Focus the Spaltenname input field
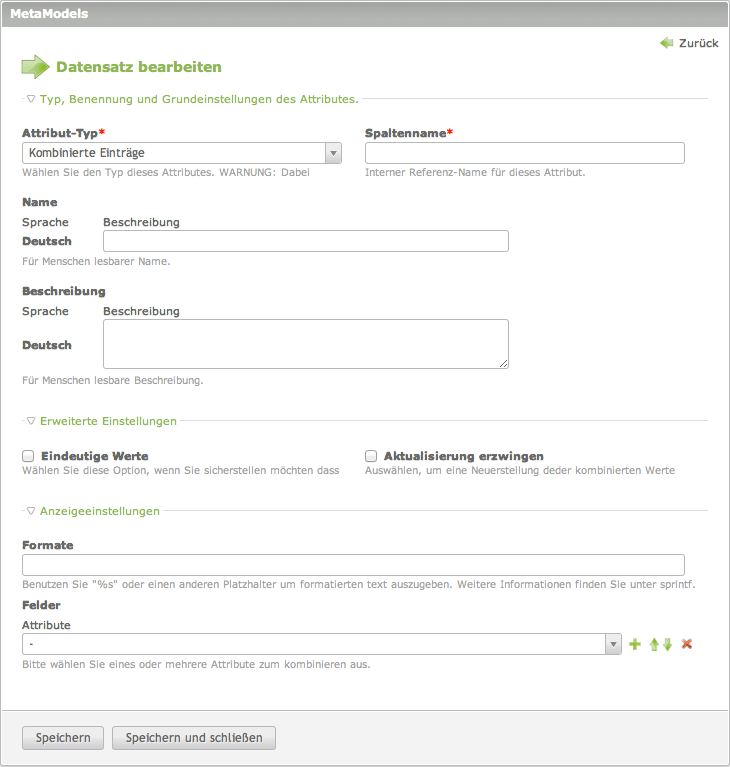 (525, 153)
